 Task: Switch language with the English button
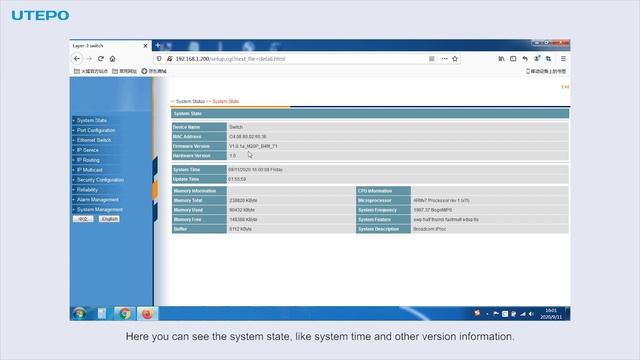(x=109, y=219)
